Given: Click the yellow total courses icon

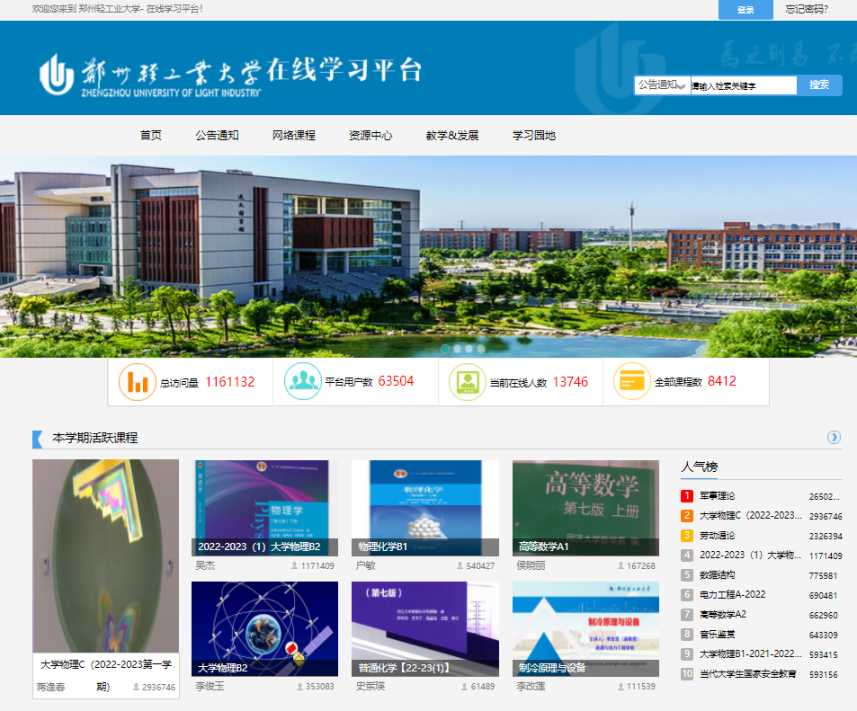Looking at the screenshot, I should coord(632,382).
